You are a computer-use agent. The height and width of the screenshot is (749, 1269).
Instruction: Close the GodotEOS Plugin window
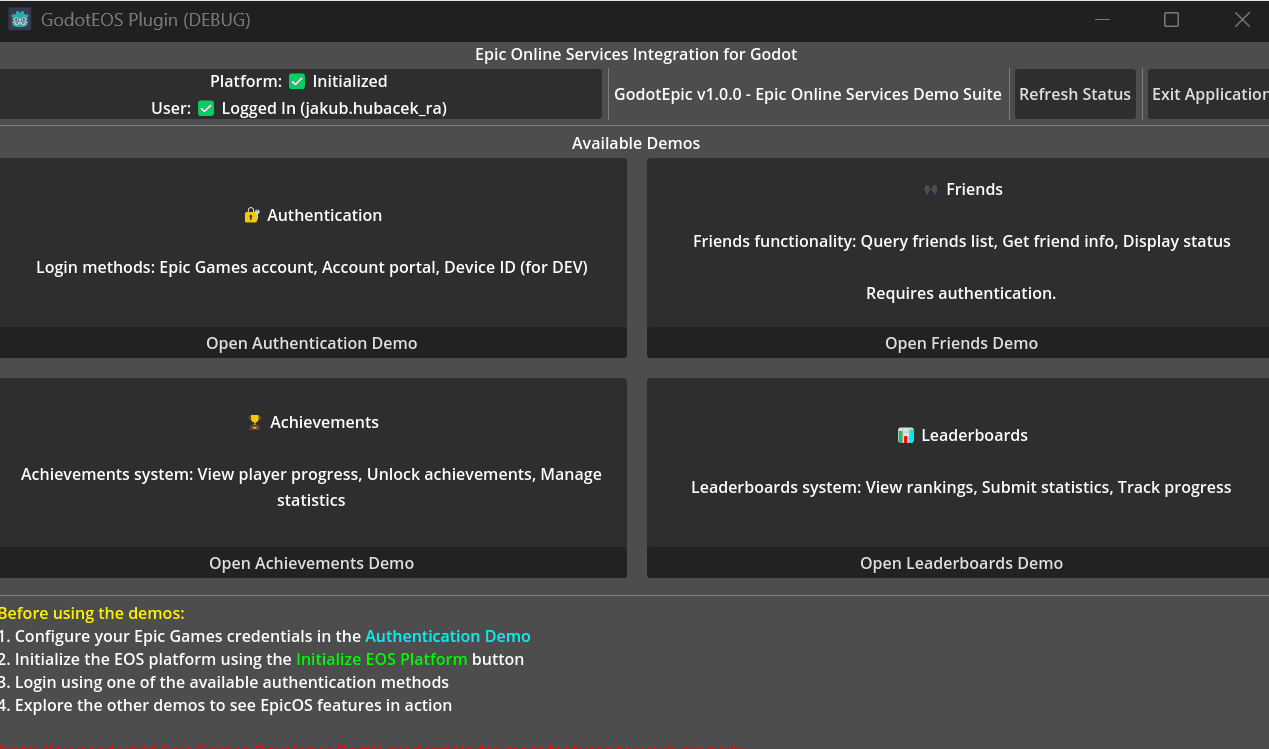1242,19
